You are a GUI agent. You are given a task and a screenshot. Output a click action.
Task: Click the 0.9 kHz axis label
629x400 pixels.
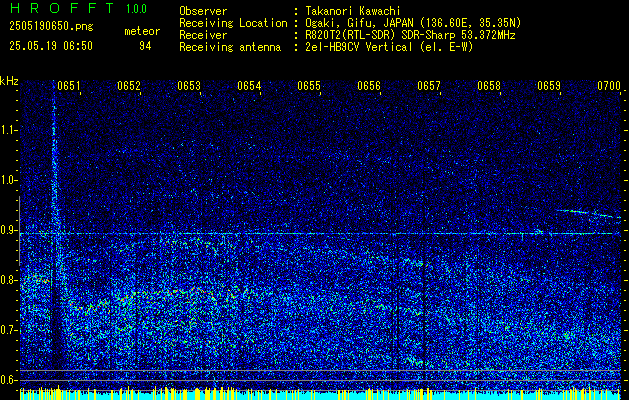click(x=8, y=230)
